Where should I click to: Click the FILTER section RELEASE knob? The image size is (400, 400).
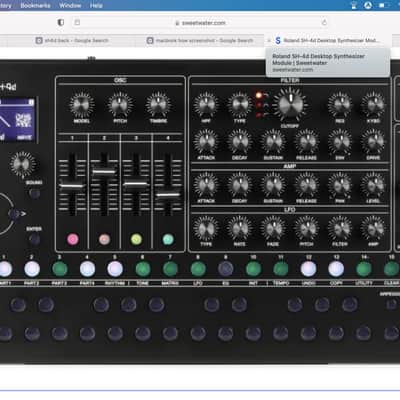[x=306, y=141]
